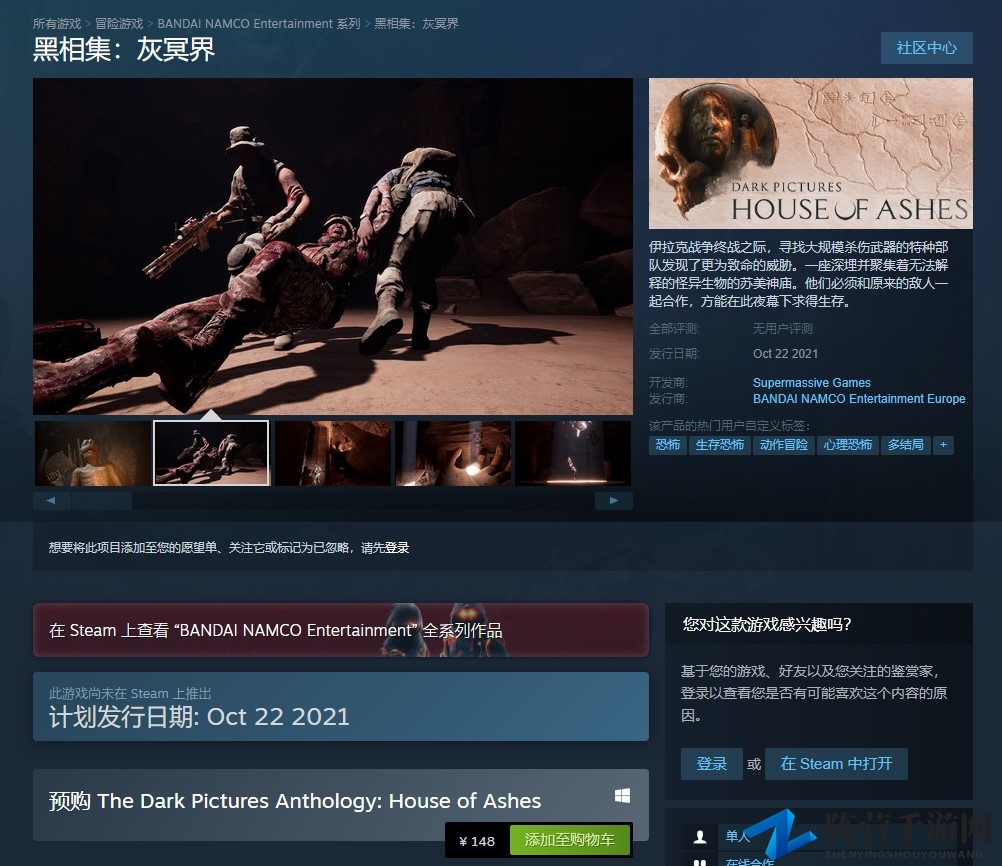Click the 所有游戏 breadcrumb link
The image size is (1002, 866).
click(x=57, y=24)
